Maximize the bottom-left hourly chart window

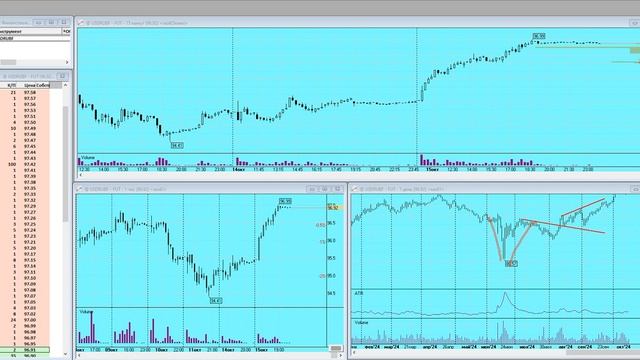click(x=325, y=189)
